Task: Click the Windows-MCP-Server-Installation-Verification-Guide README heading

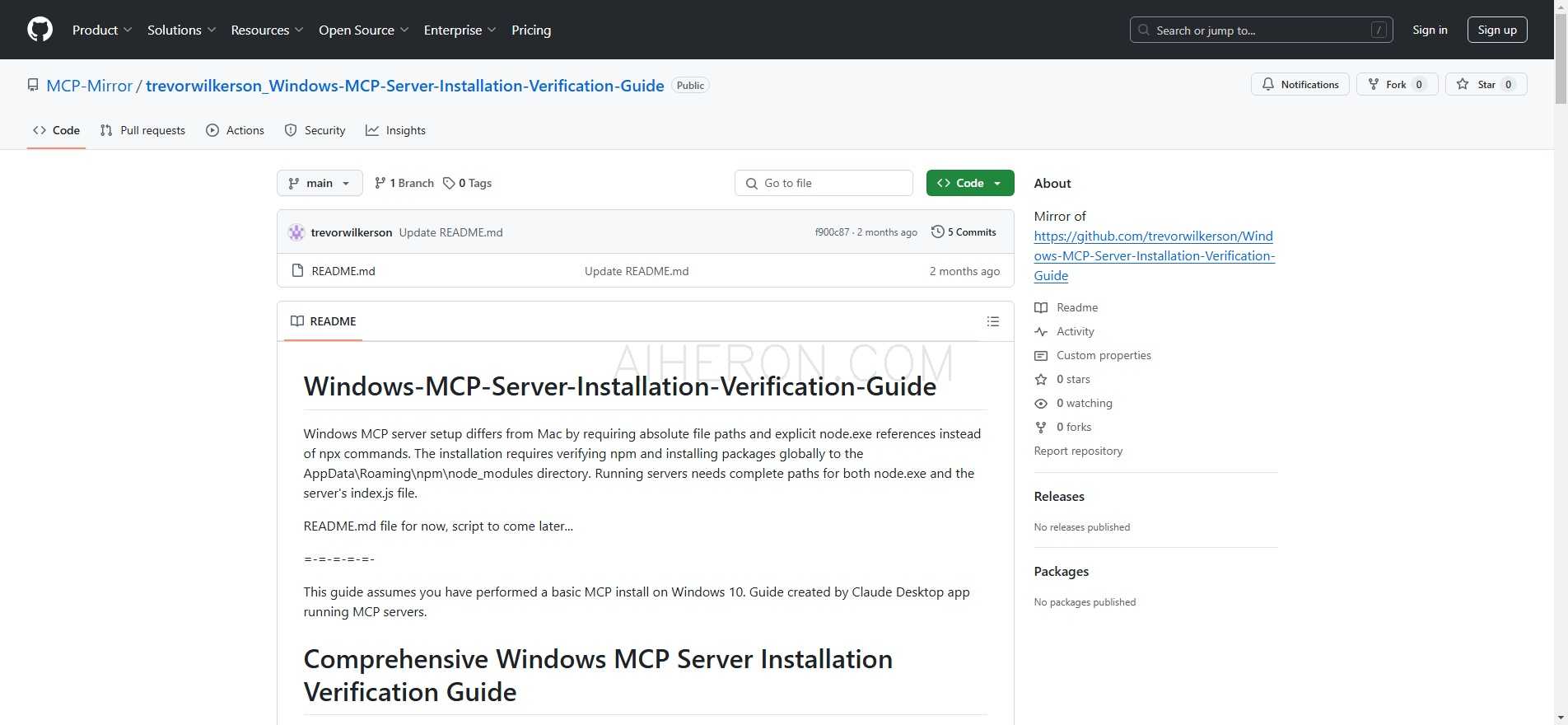Action: tap(620, 386)
